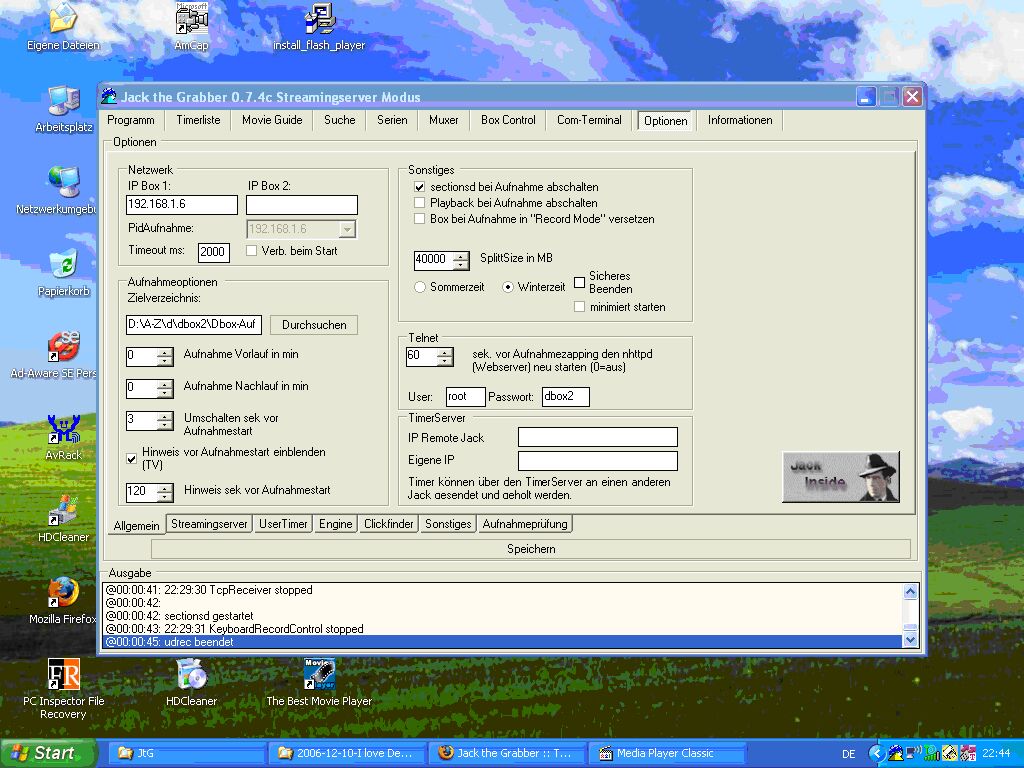Click the Jack Inside logo image
This screenshot has width=1024, height=768.
840,476
